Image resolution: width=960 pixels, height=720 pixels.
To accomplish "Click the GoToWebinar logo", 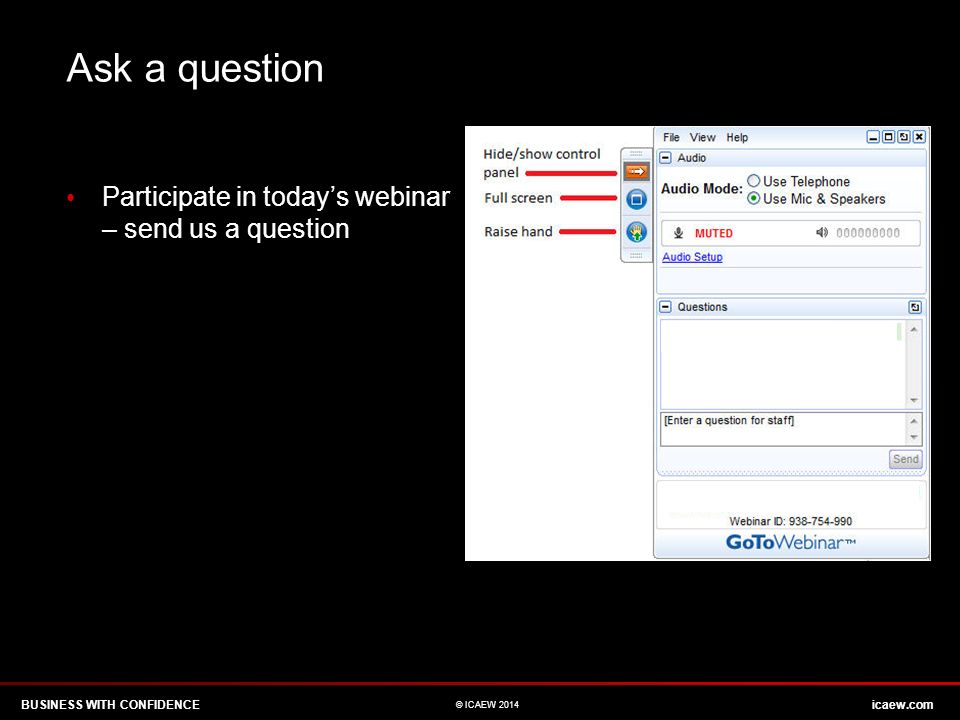I will [x=790, y=542].
